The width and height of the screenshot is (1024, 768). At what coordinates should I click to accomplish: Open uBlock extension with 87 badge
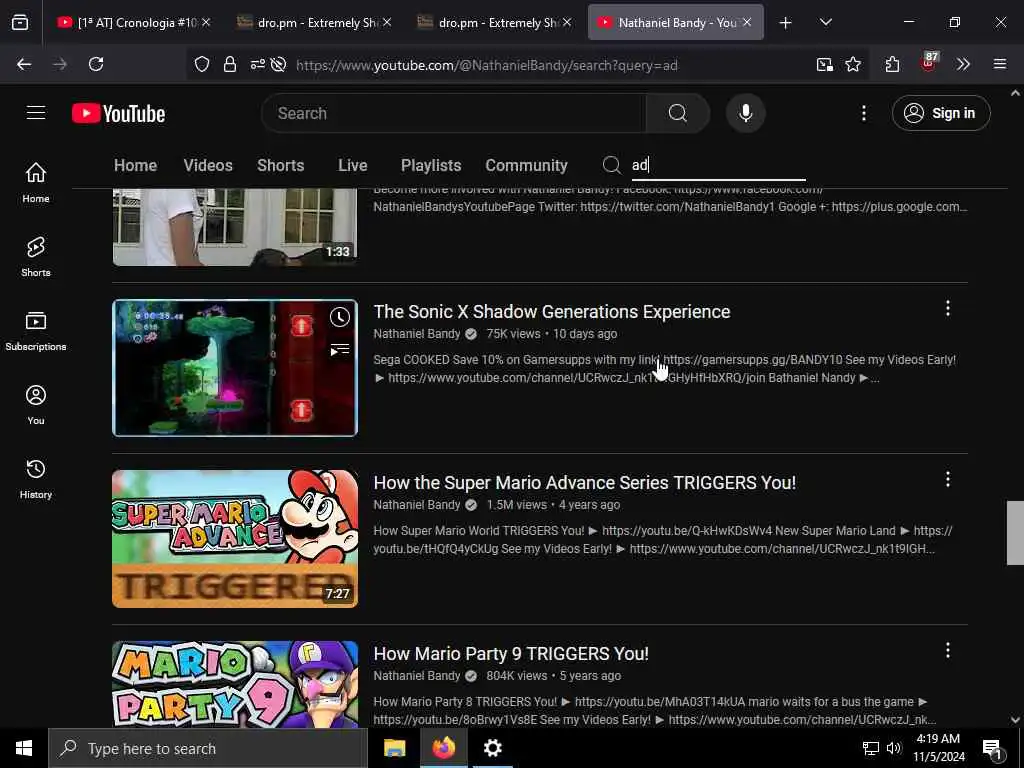(x=928, y=63)
